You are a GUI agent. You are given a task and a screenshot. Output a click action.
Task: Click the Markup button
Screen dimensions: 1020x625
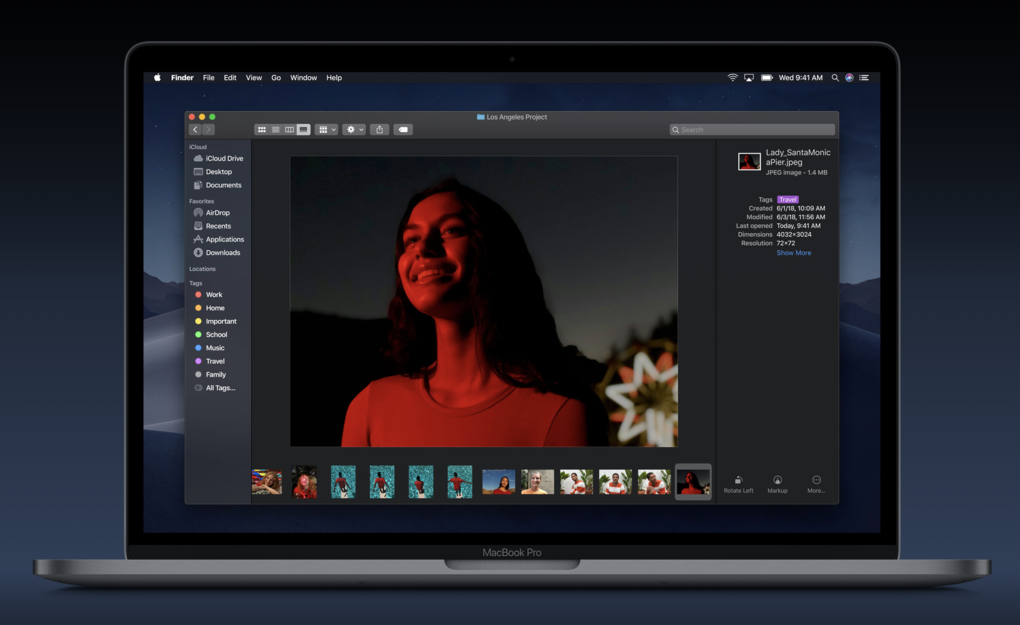point(777,485)
